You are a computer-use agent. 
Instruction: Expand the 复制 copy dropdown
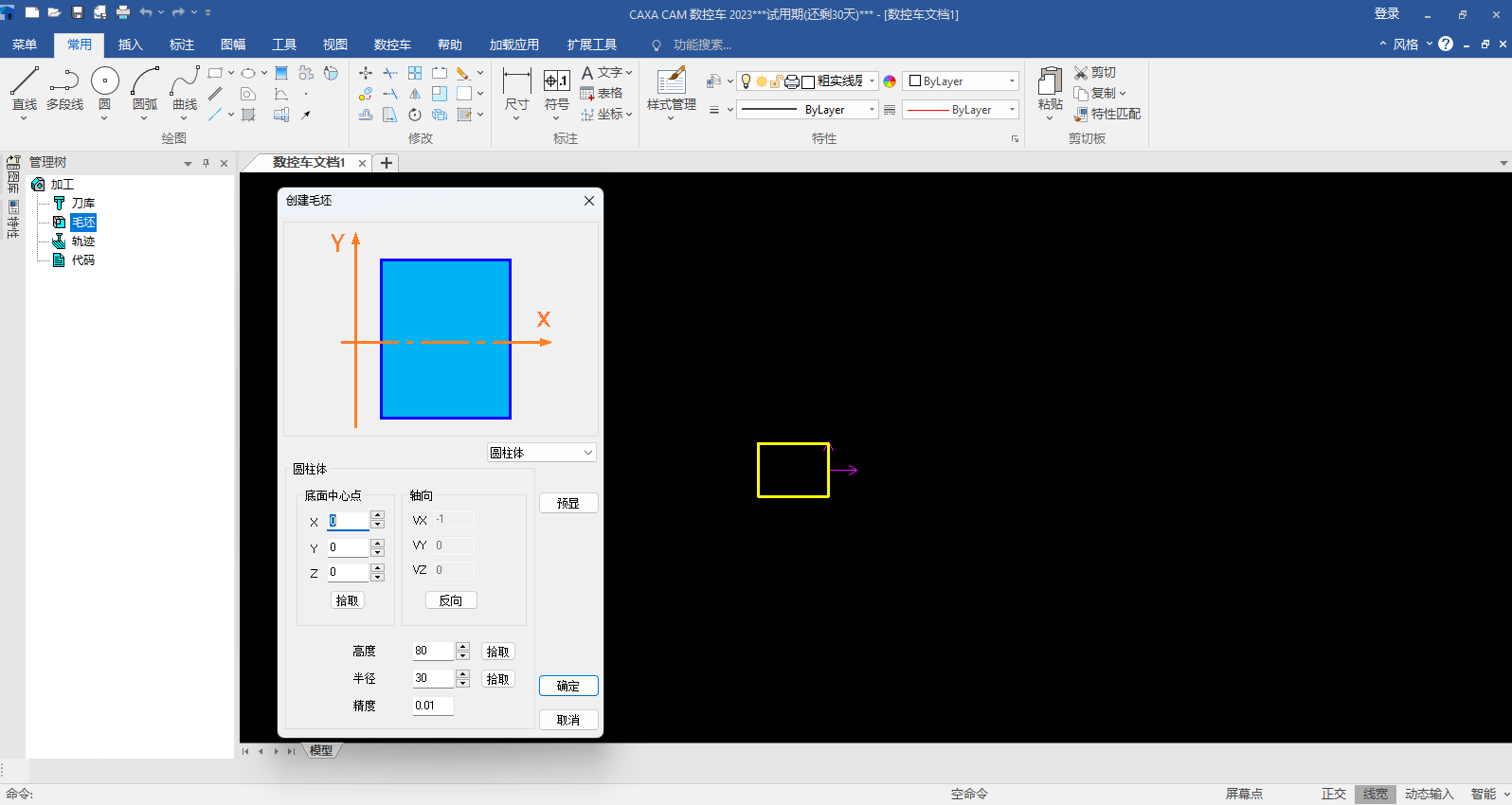[1123, 94]
